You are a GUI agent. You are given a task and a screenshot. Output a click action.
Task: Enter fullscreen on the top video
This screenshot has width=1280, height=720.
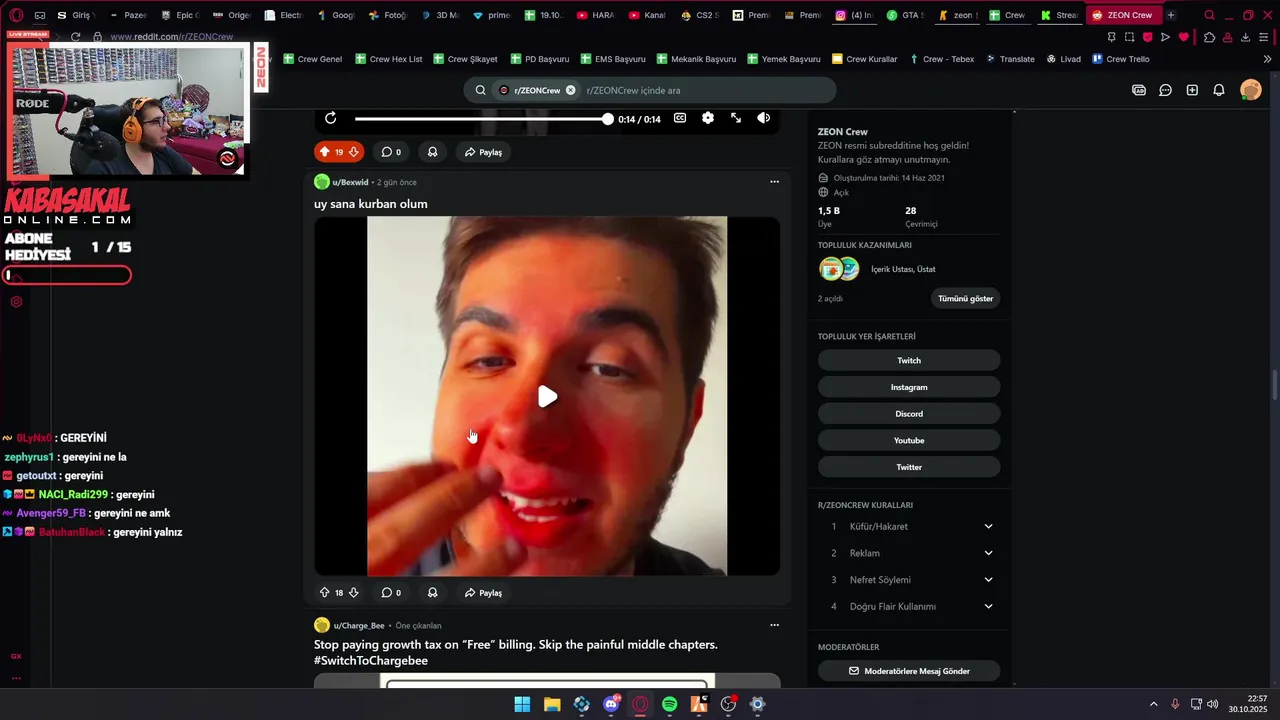point(736,118)
